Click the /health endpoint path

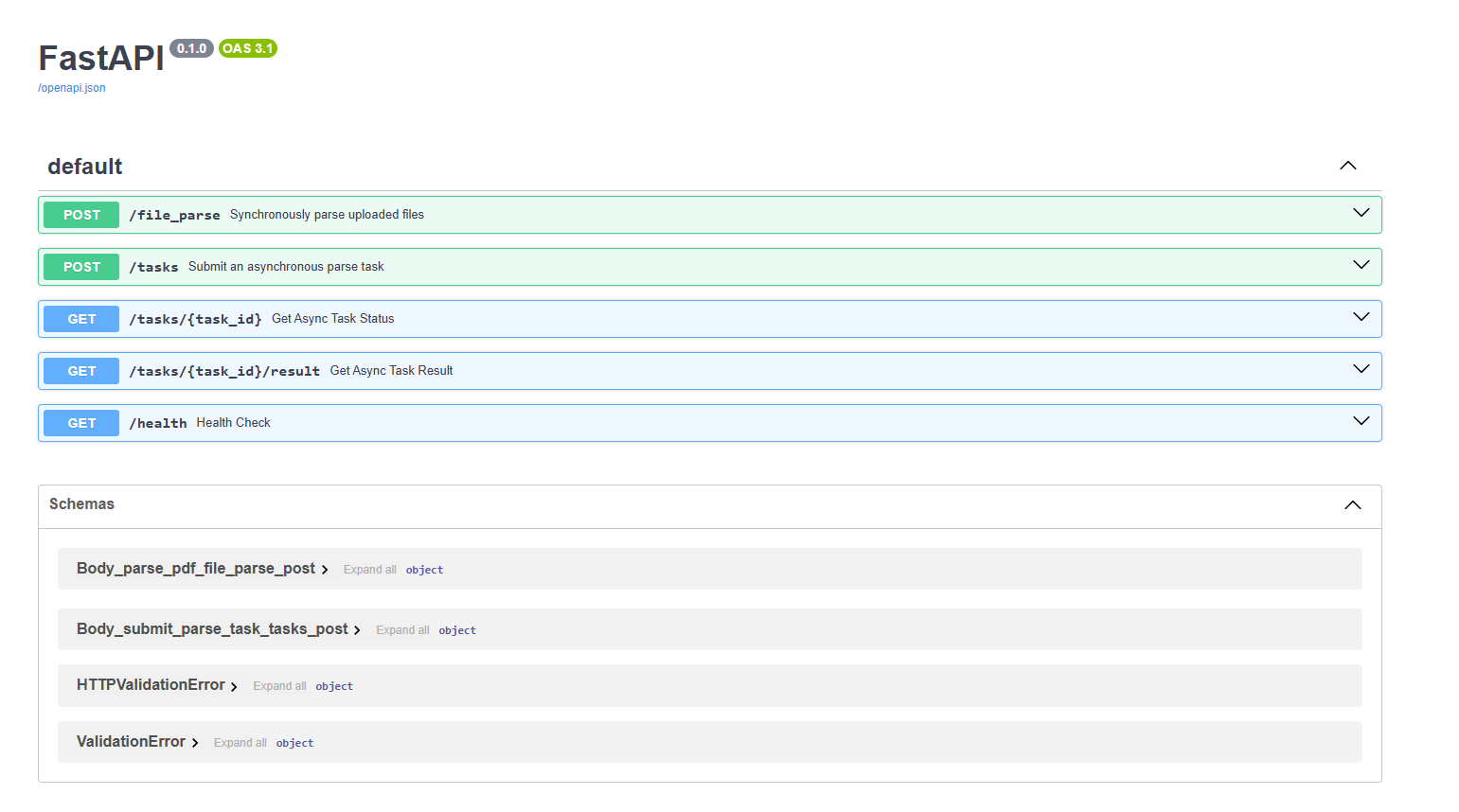158,423
